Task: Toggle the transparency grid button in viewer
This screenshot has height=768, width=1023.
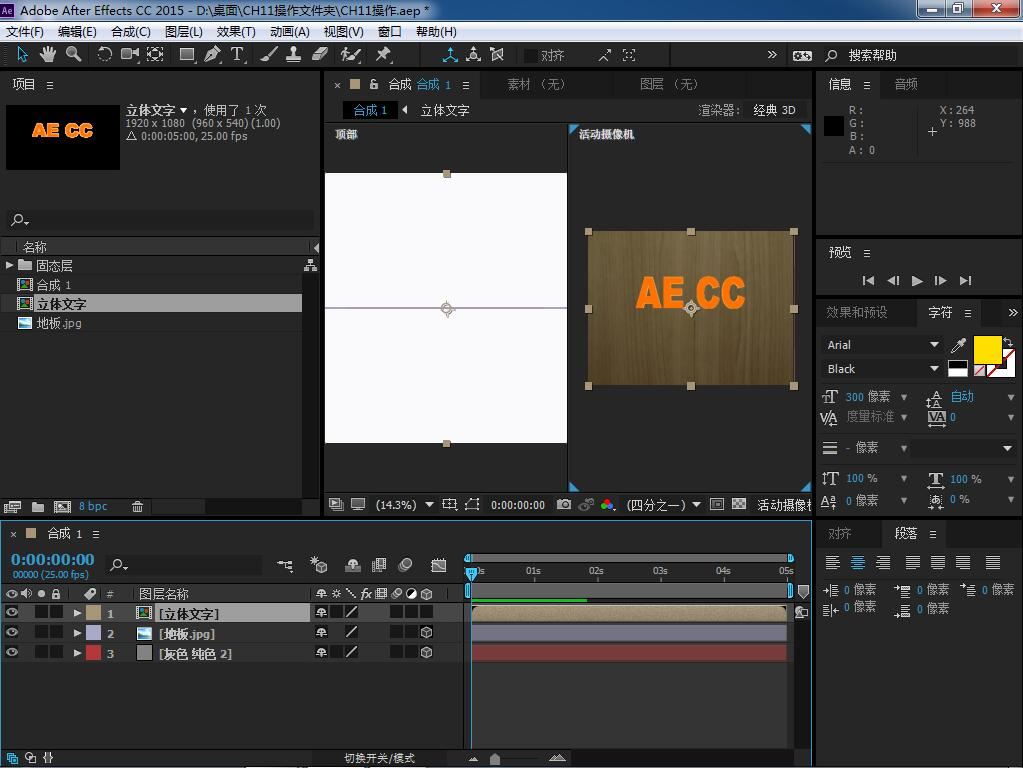Action: pyautogui.click(x=739, y=504)
